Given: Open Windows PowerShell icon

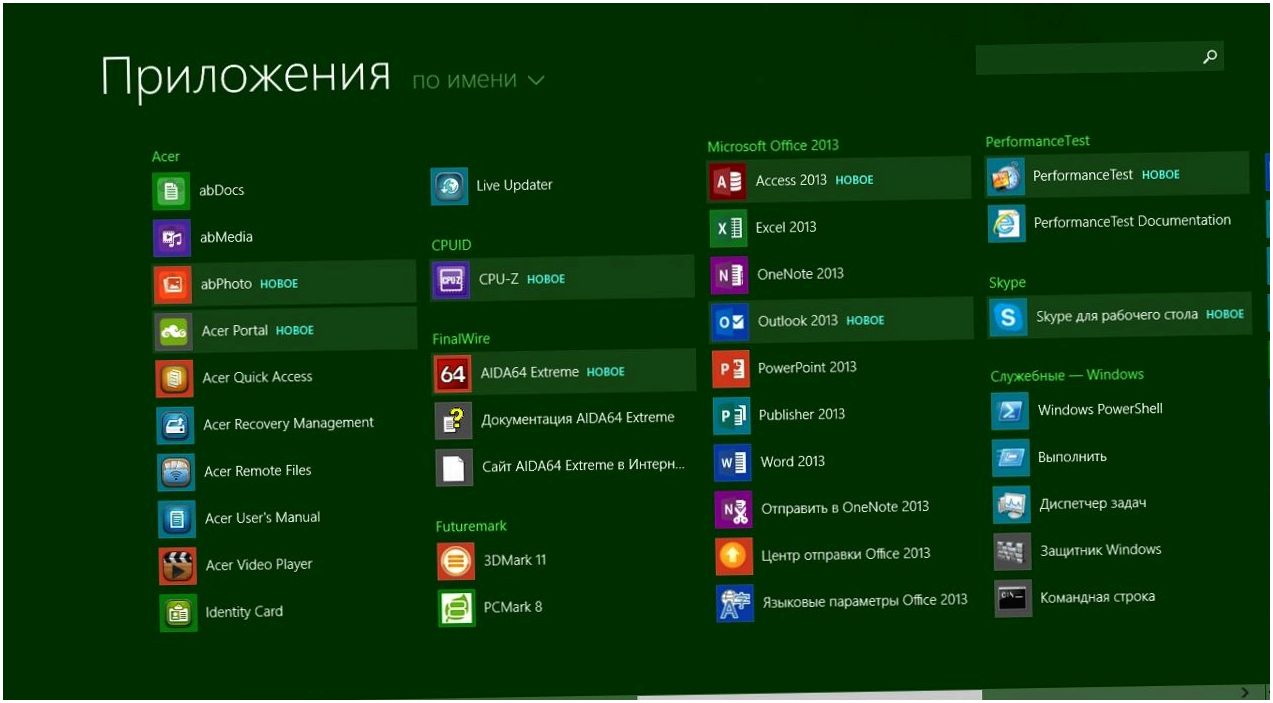Looking at the screenshot, I should tap(1010, 411).
